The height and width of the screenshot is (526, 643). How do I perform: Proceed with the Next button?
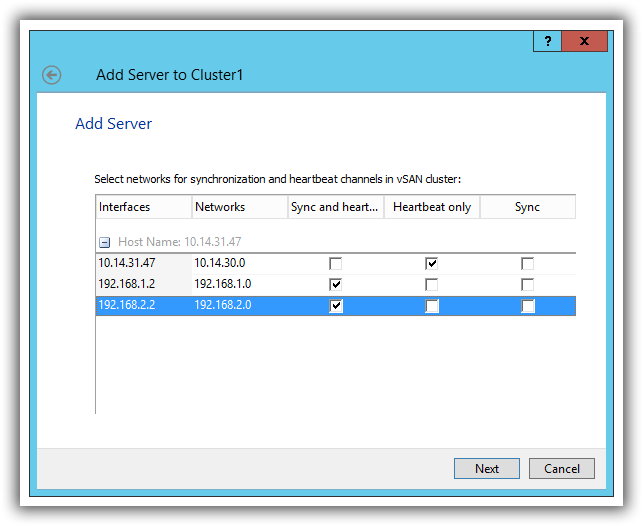coord(487,468)
